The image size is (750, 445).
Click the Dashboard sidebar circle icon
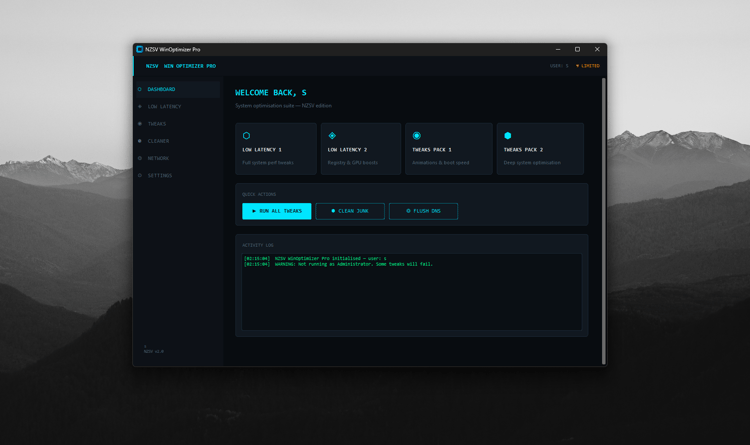click(140, 89)
